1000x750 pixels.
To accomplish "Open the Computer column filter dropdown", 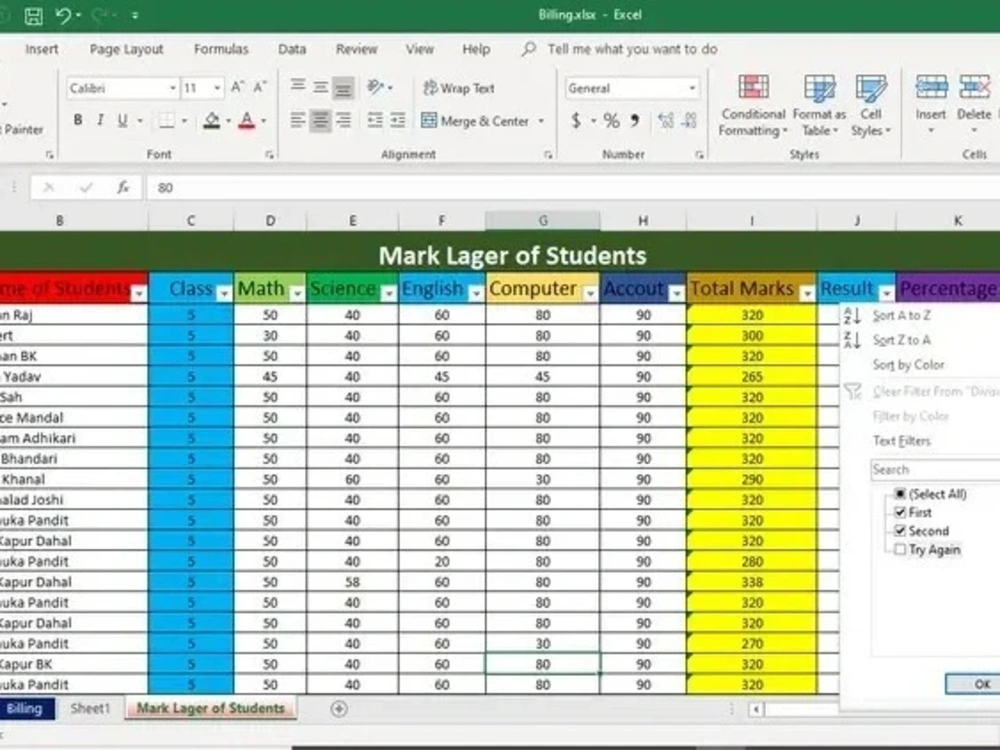I will coord(590,293).
